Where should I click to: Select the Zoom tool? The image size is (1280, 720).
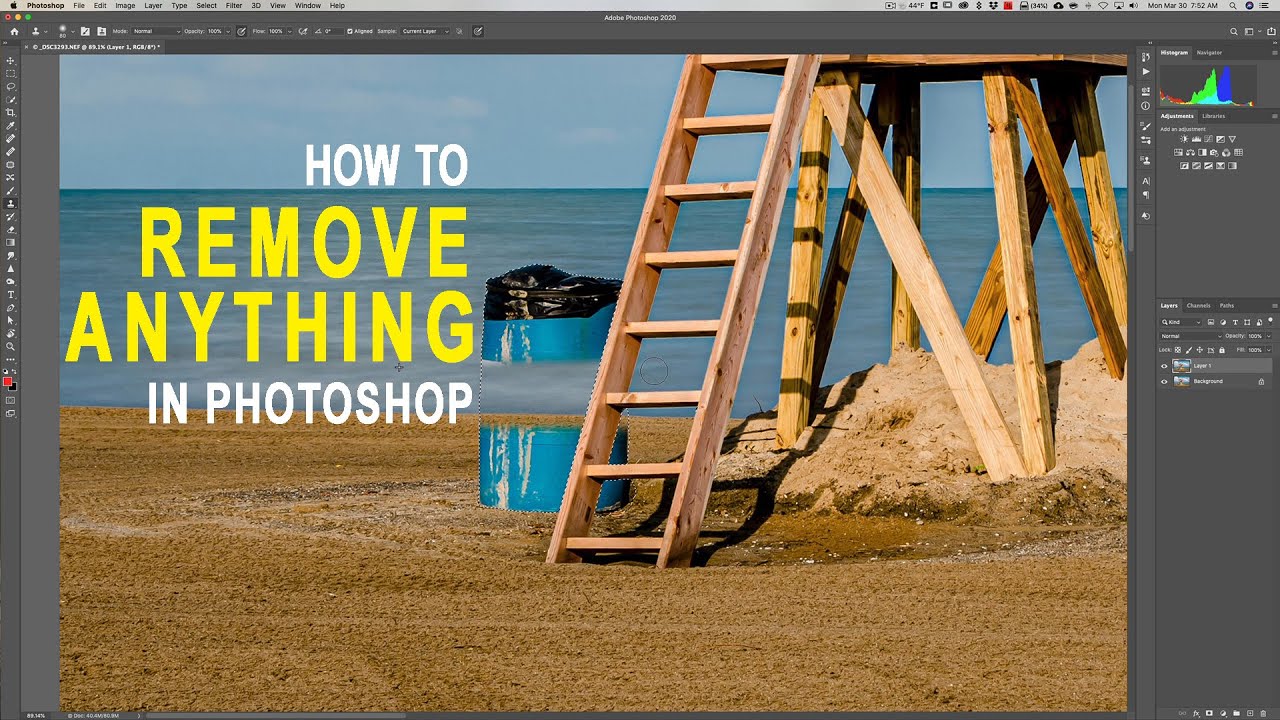[x=11, y=346]
